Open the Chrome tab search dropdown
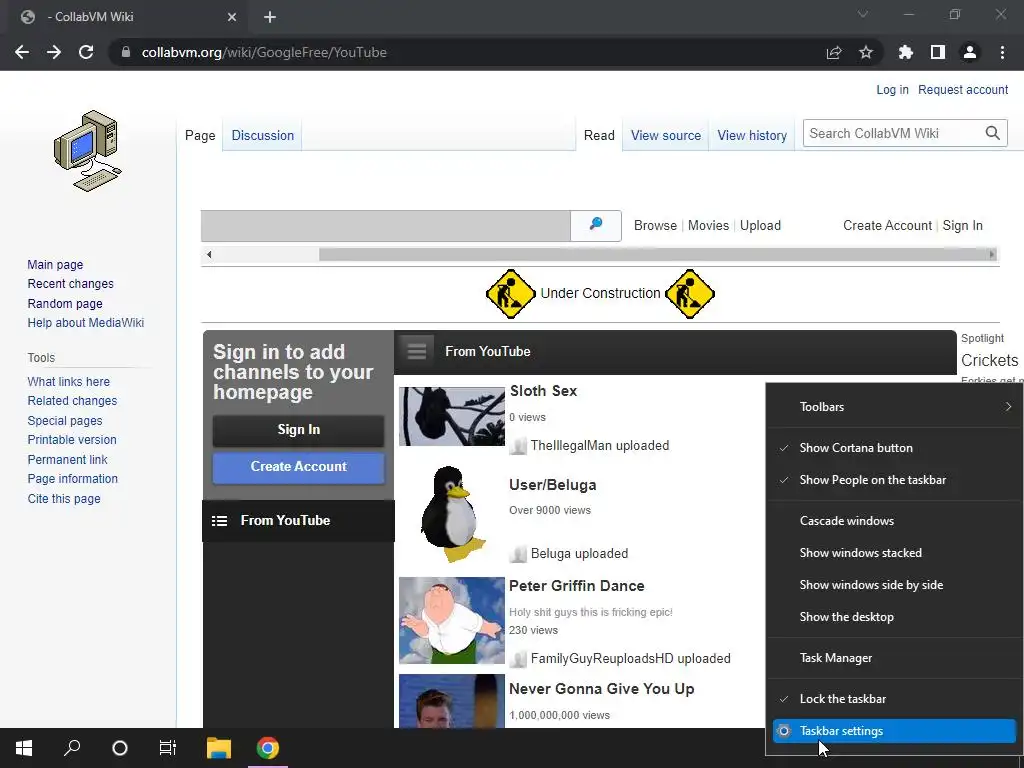 coord(863,14)
